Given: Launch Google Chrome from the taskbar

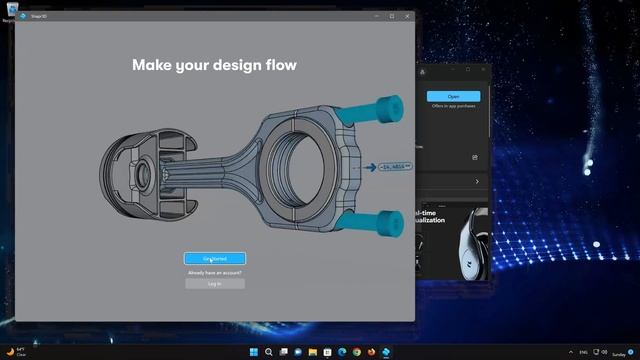Looking at the screenshot, I should point(357,352).
